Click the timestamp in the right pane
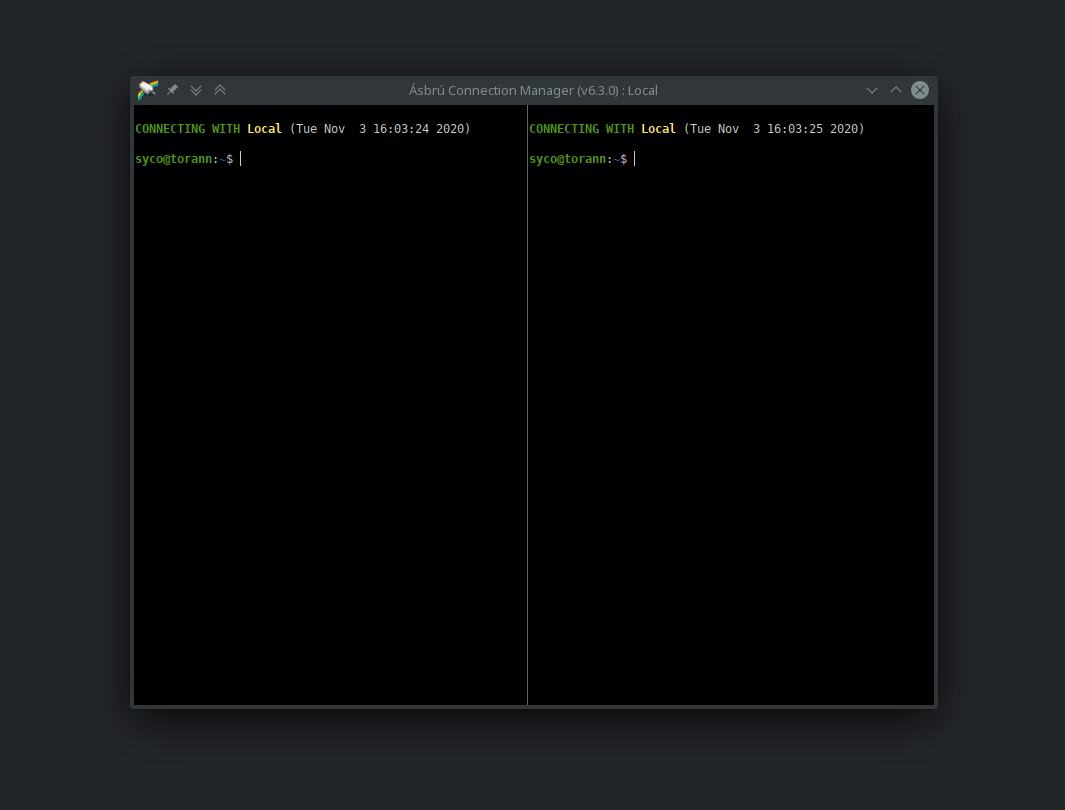1065x810 pixels. coord(771,128)
